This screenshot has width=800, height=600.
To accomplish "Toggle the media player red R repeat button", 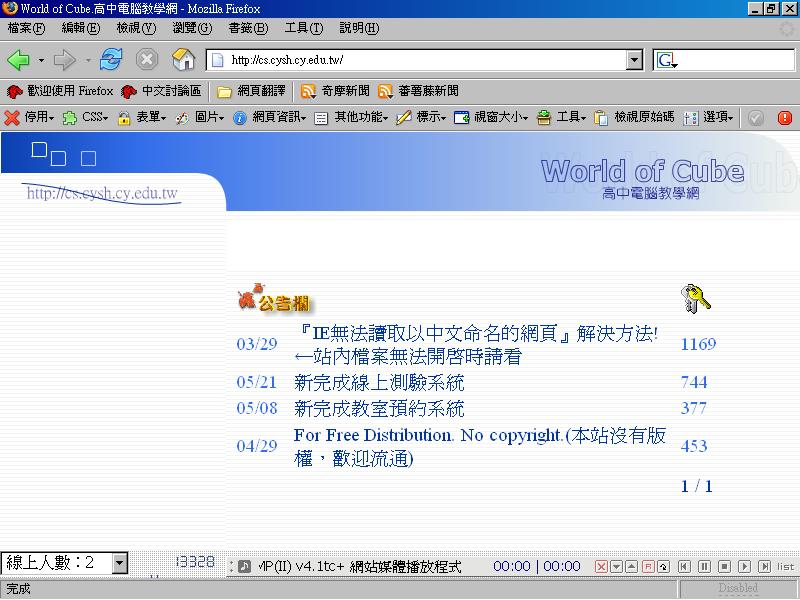I will point(647,566).
